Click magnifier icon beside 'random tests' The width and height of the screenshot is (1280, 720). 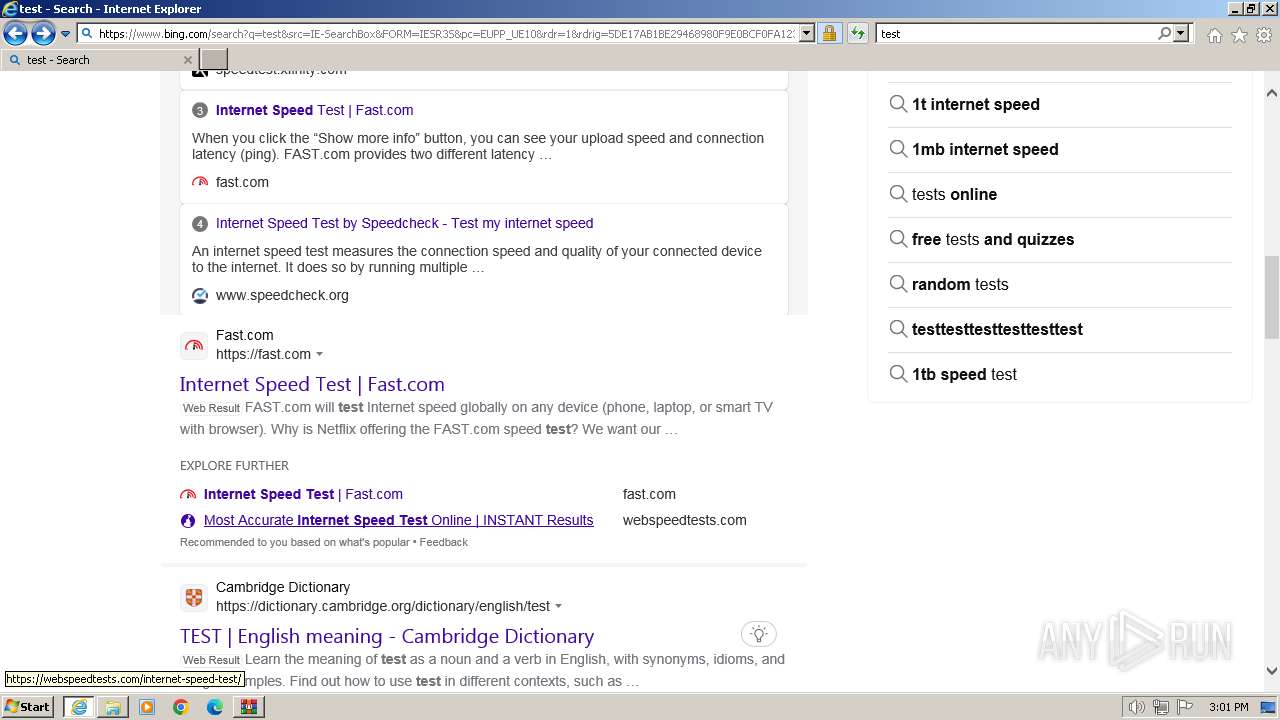[898, 284]
